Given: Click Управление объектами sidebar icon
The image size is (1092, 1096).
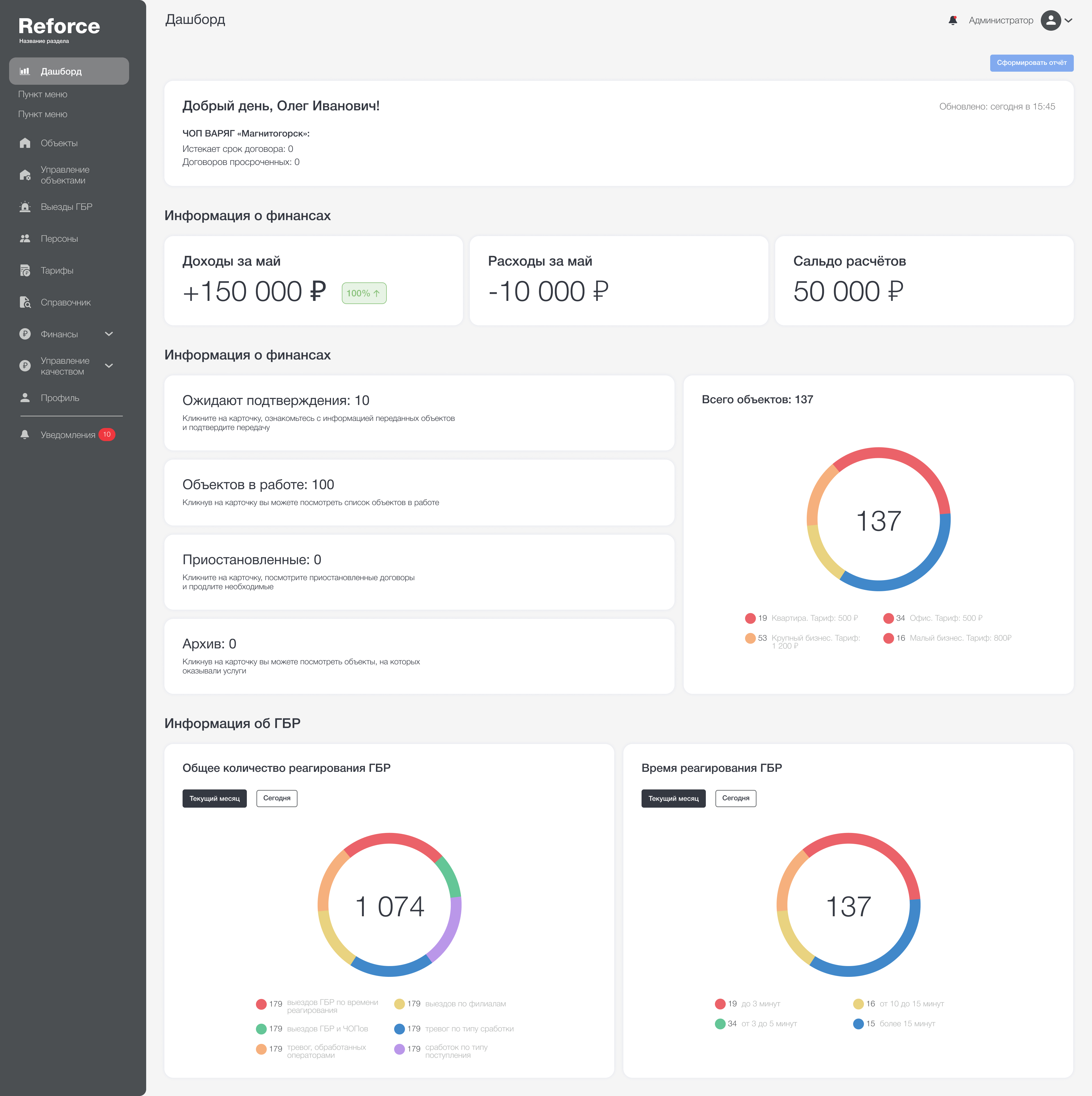Looking at the screenshot, I should click(25, 175).
